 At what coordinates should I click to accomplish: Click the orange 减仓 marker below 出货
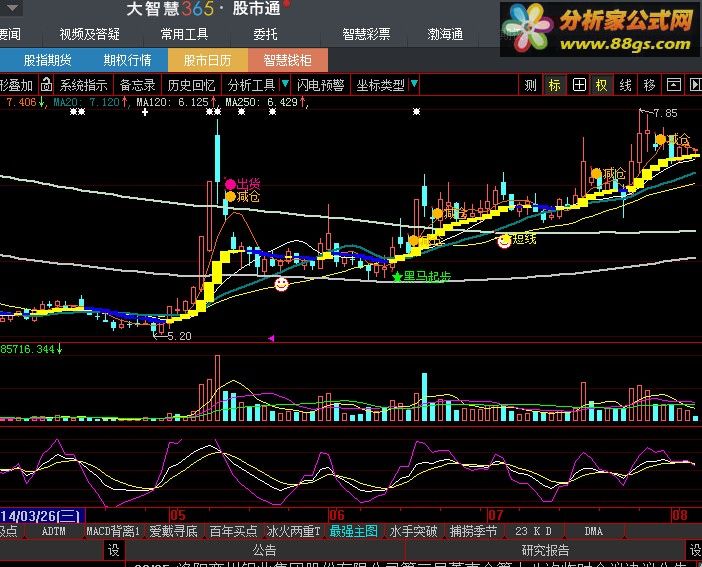click(x=231, y=197)
